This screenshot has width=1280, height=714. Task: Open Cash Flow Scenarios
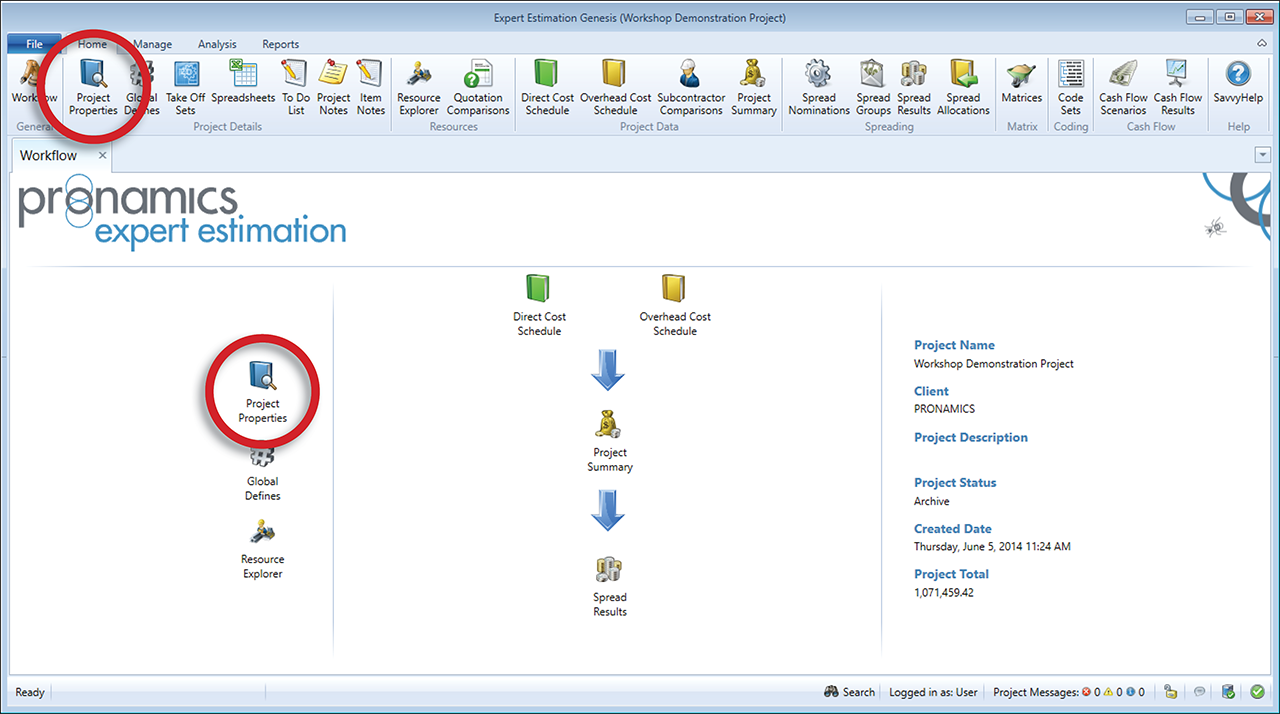1123,86
